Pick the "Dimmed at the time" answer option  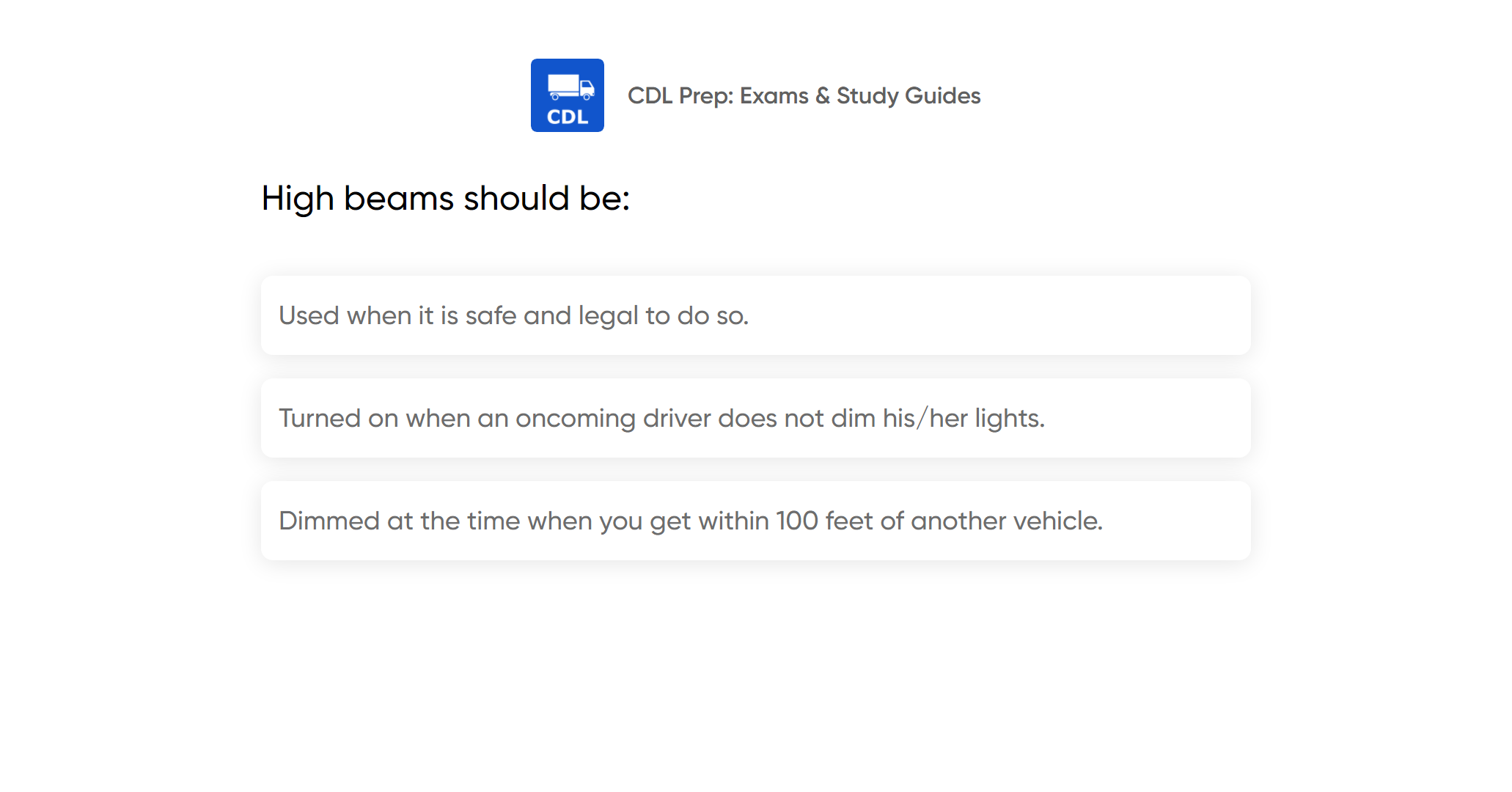pos(690,521)
